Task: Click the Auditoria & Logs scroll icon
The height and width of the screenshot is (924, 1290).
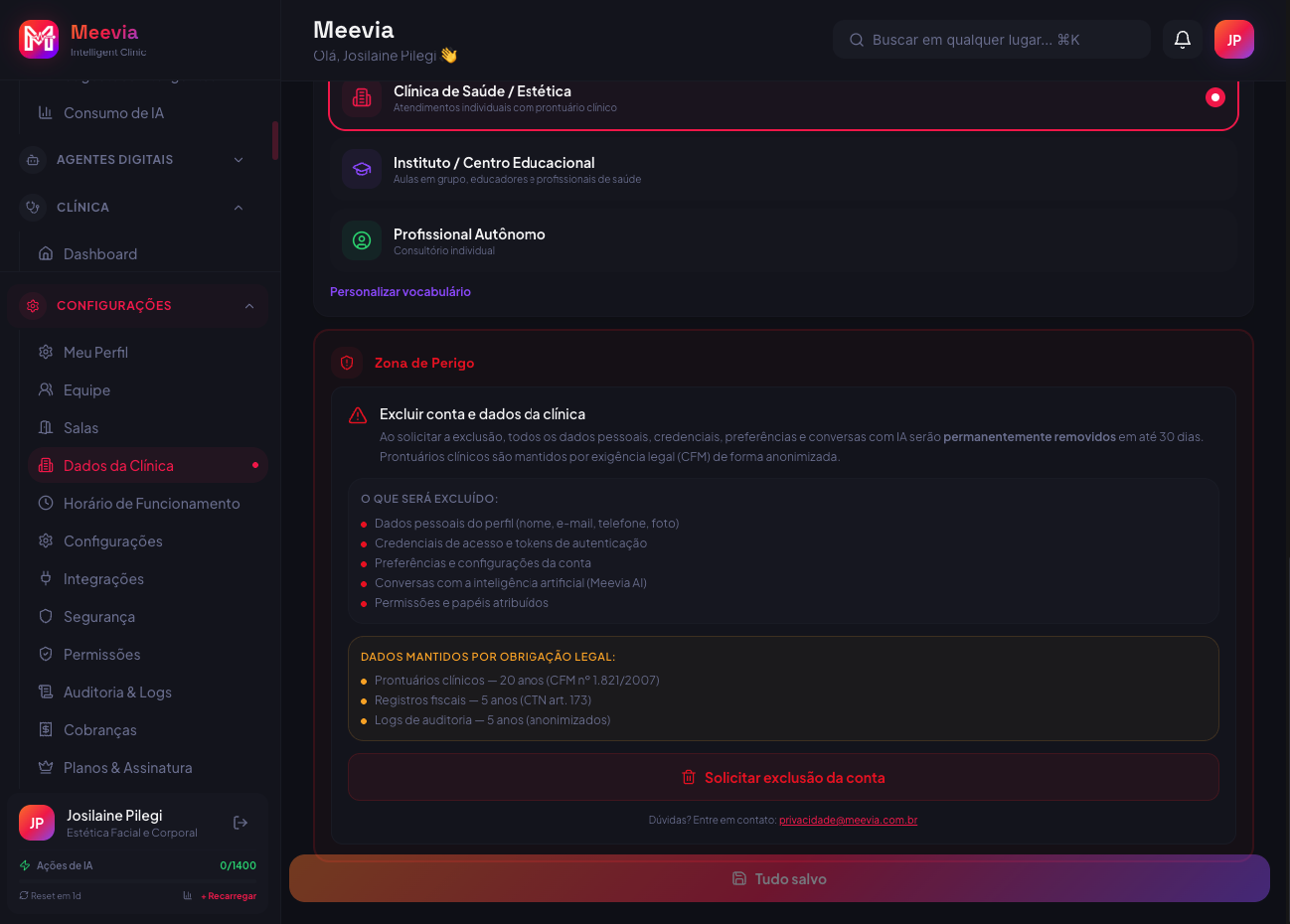Action: pos(45,692)
